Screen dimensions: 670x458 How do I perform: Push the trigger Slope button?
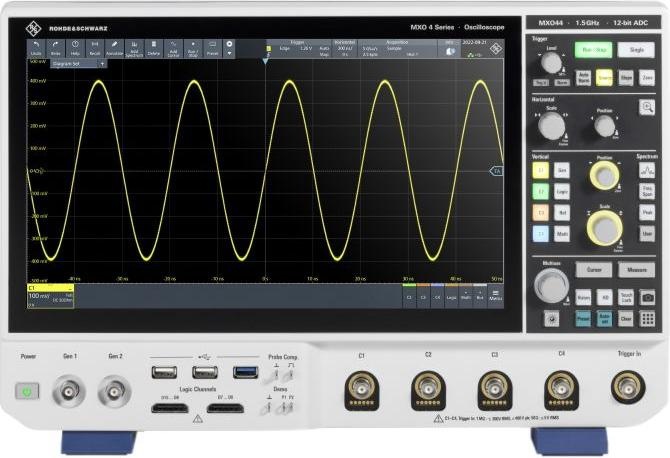[626, 78]
